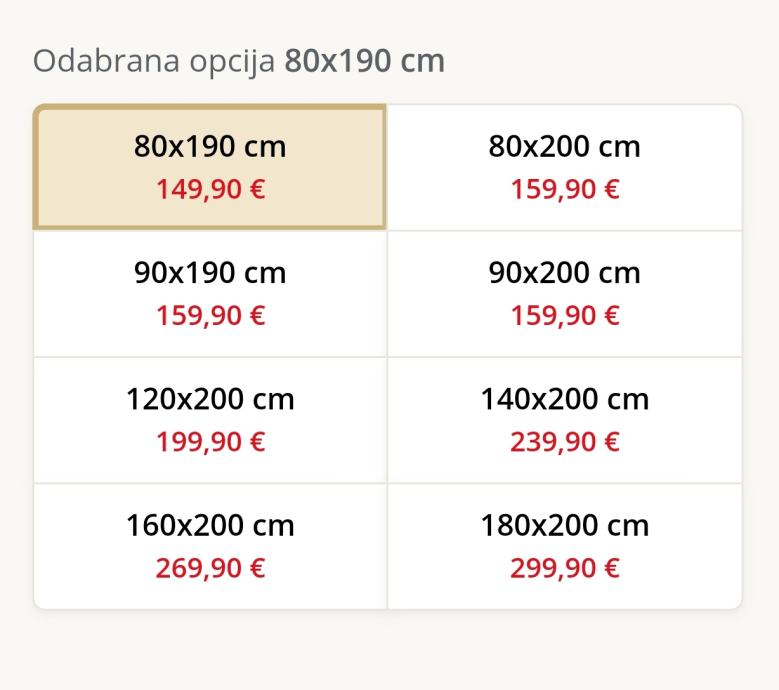Click the 149,90 € price
The image size is (779, 690).
click(x=210, y=189)
